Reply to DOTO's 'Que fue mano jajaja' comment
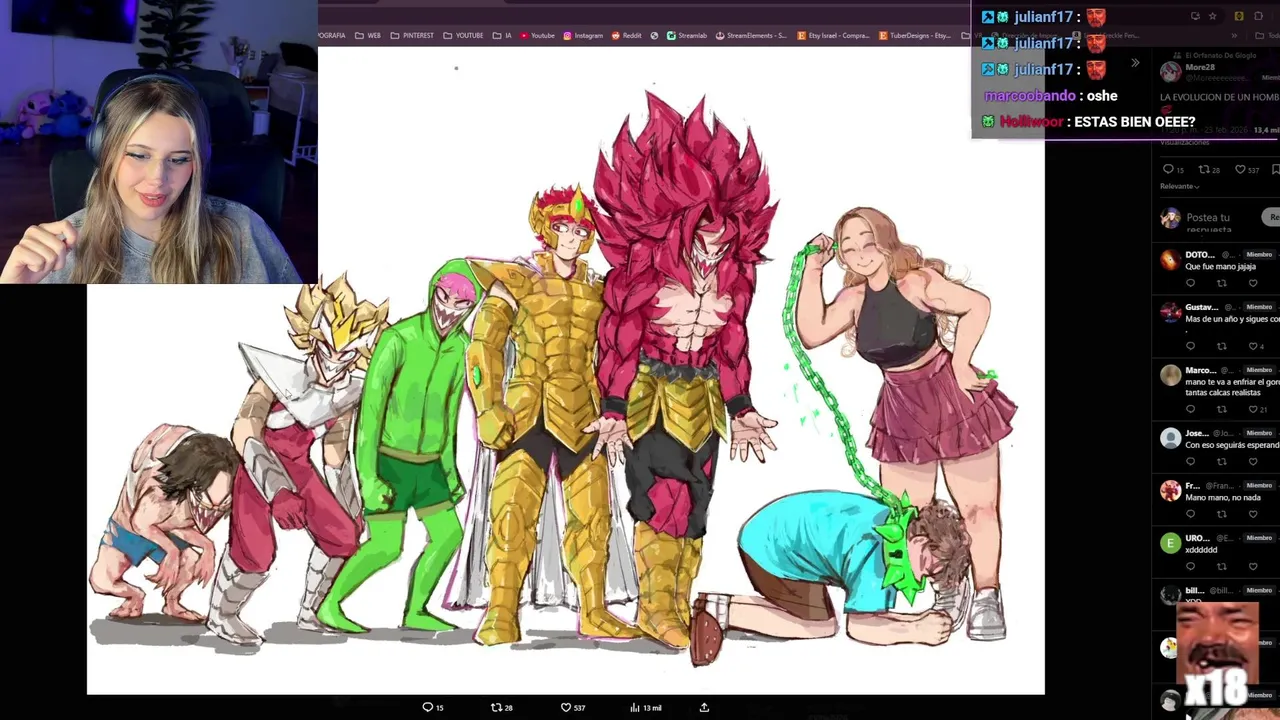 pos(1190,283)
